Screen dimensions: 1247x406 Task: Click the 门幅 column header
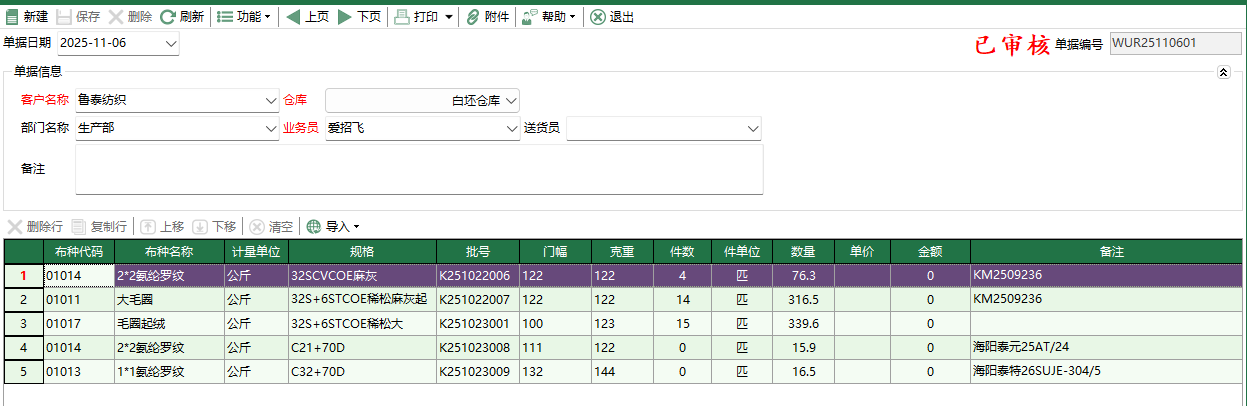pyautogui.click(x=555, y=251)
